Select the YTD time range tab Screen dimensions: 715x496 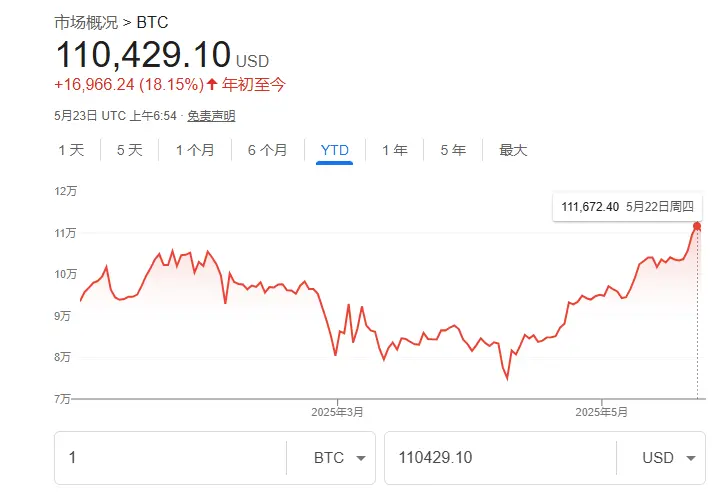click(x=334, y=150)
